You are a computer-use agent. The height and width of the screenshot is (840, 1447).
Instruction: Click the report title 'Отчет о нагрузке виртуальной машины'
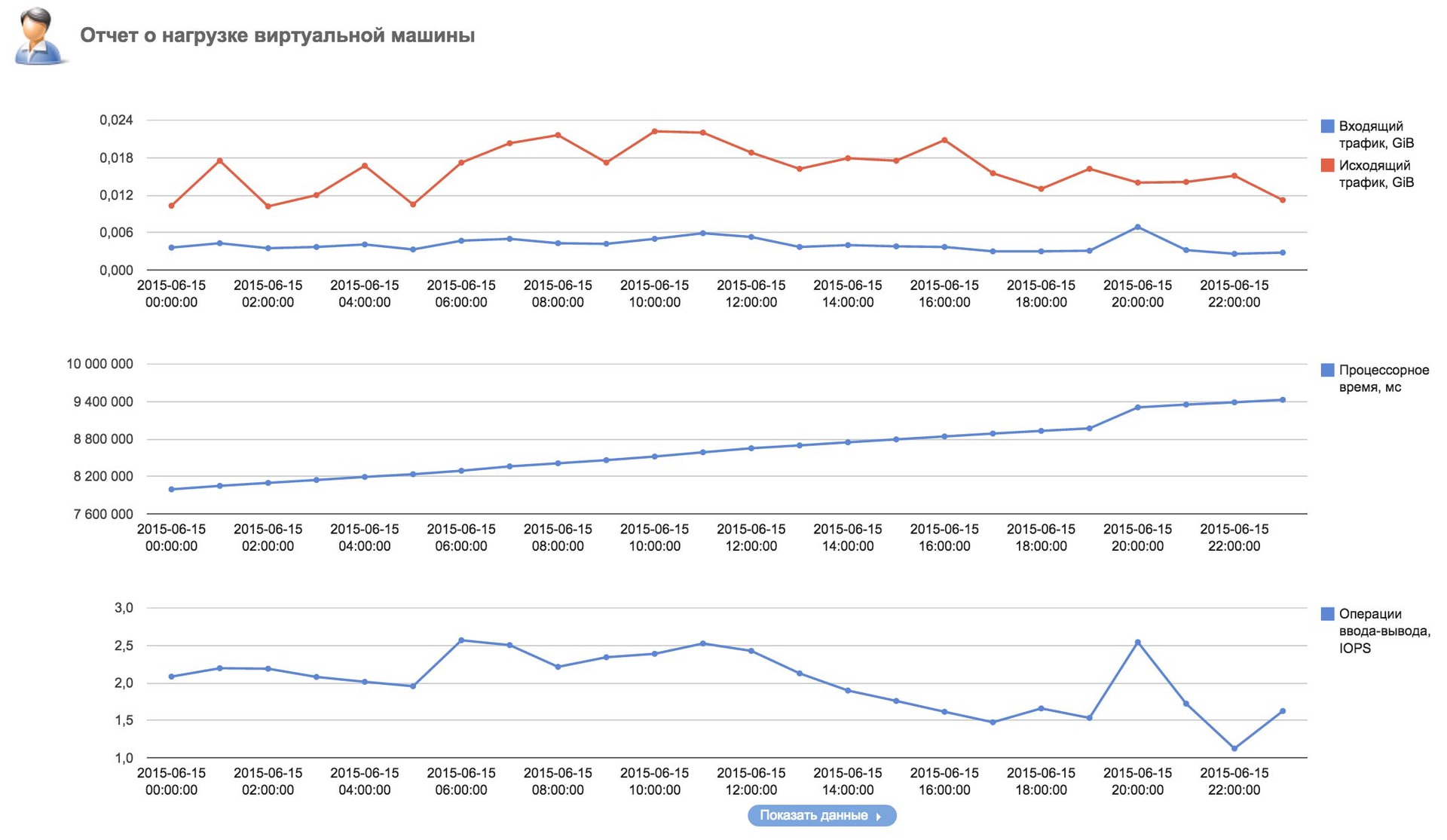(277, 35)
